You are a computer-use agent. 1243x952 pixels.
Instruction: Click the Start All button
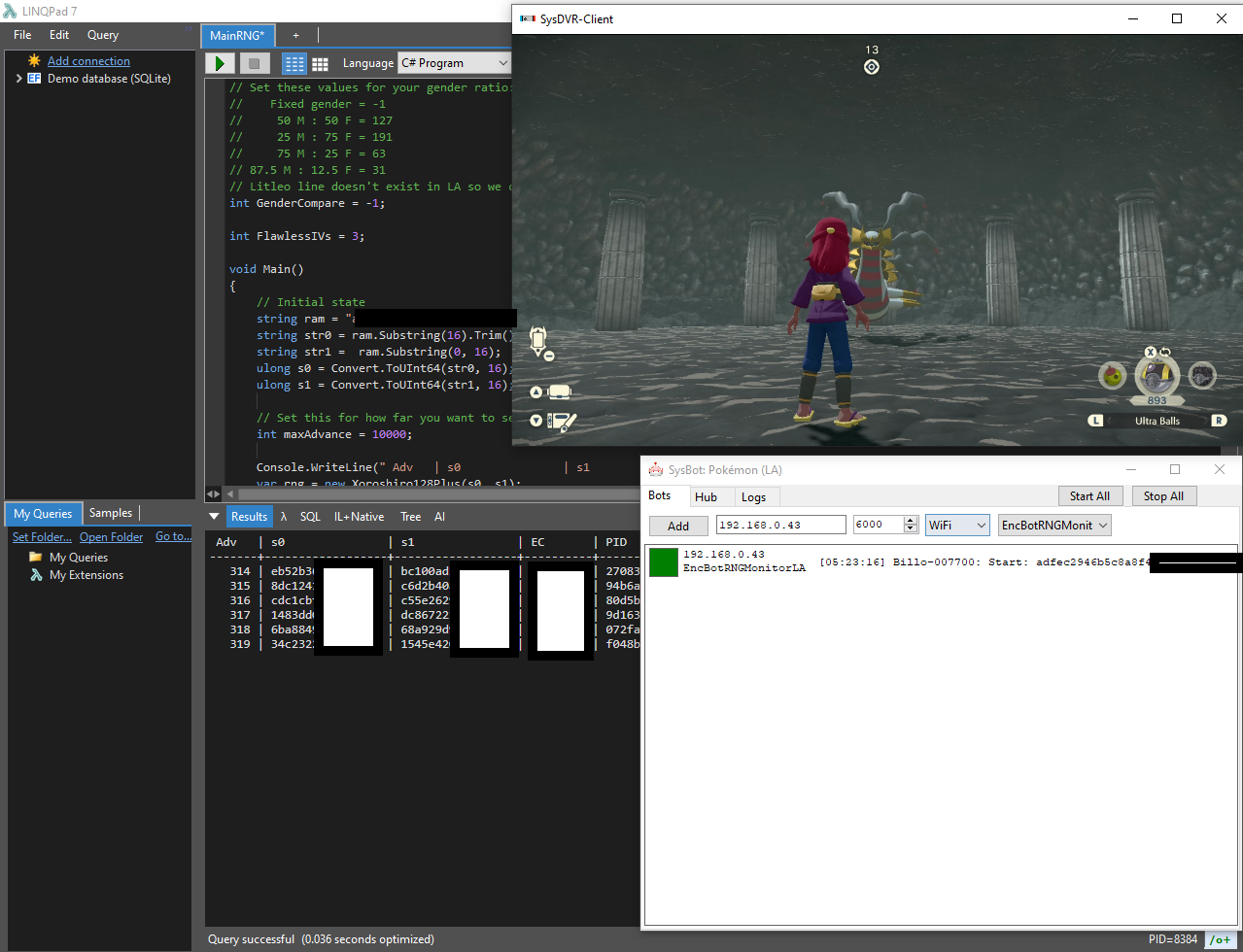(x=1089, y=495)
